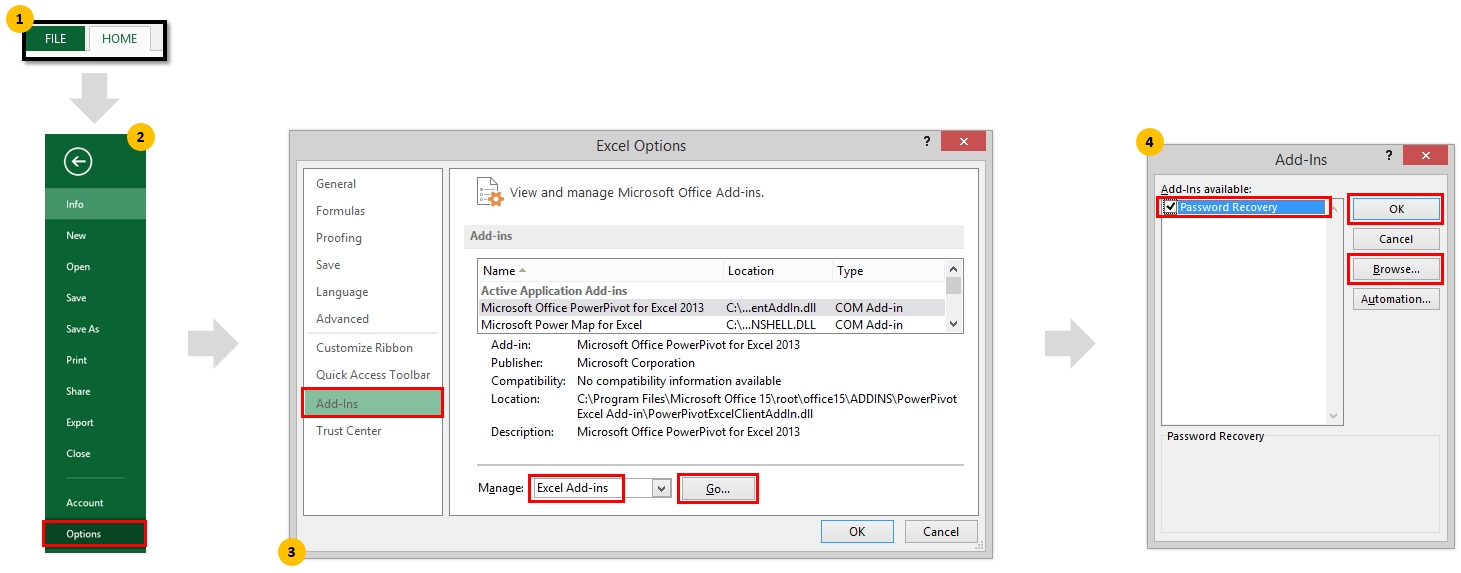Viewport: 1461px width, 573px height.
Task: Click scroll down arrow in Add-Ins available list
Action: (x=1335, y=415)
